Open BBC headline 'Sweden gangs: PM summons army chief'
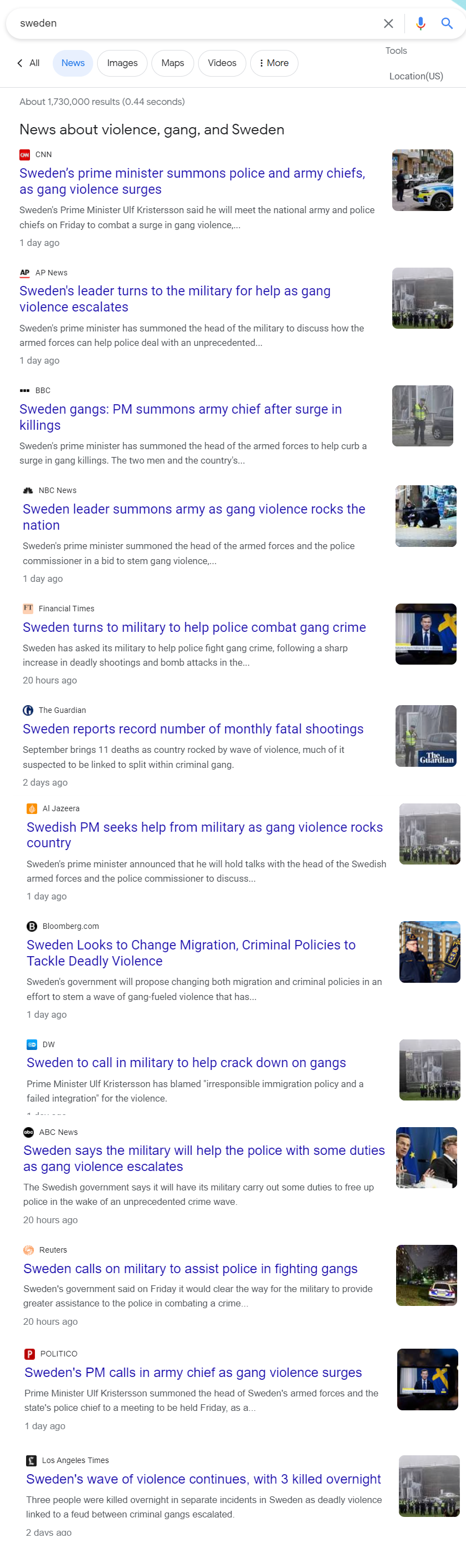The image size is (466, 1568). (181, 417)
